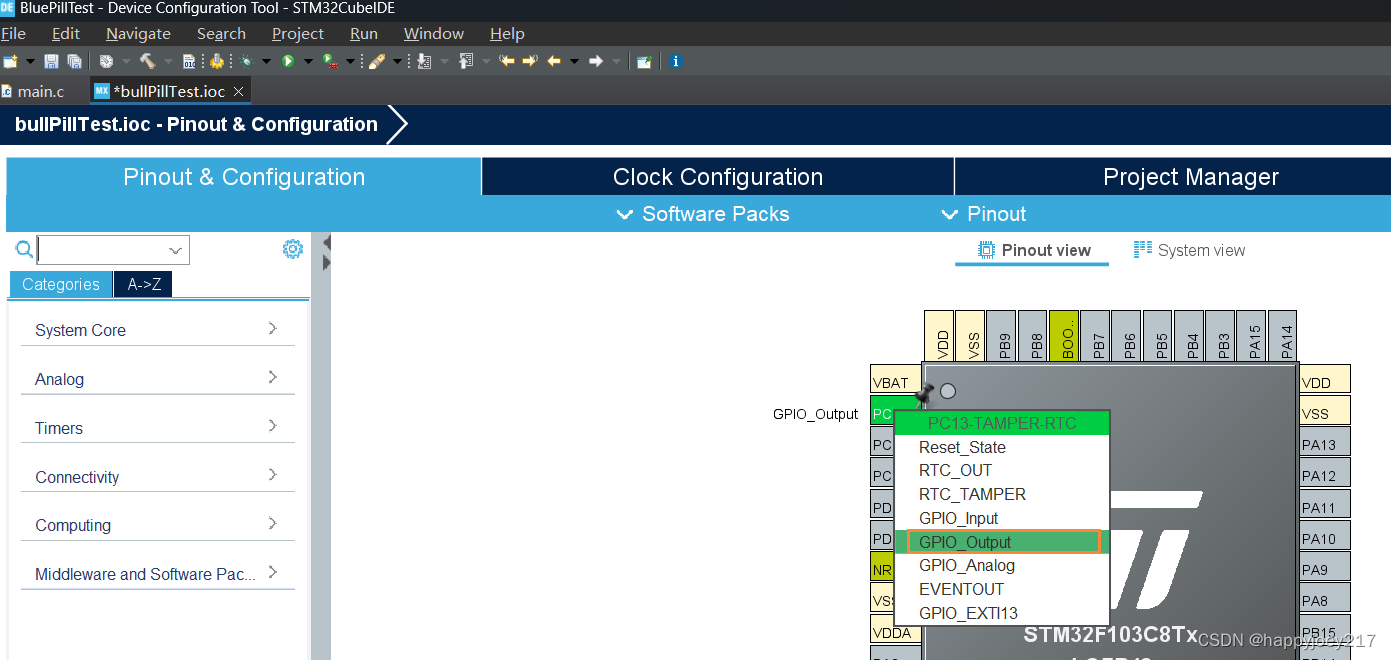
Task: Click the binary 010 toolbar icon
Action: [x=189, y=61]
